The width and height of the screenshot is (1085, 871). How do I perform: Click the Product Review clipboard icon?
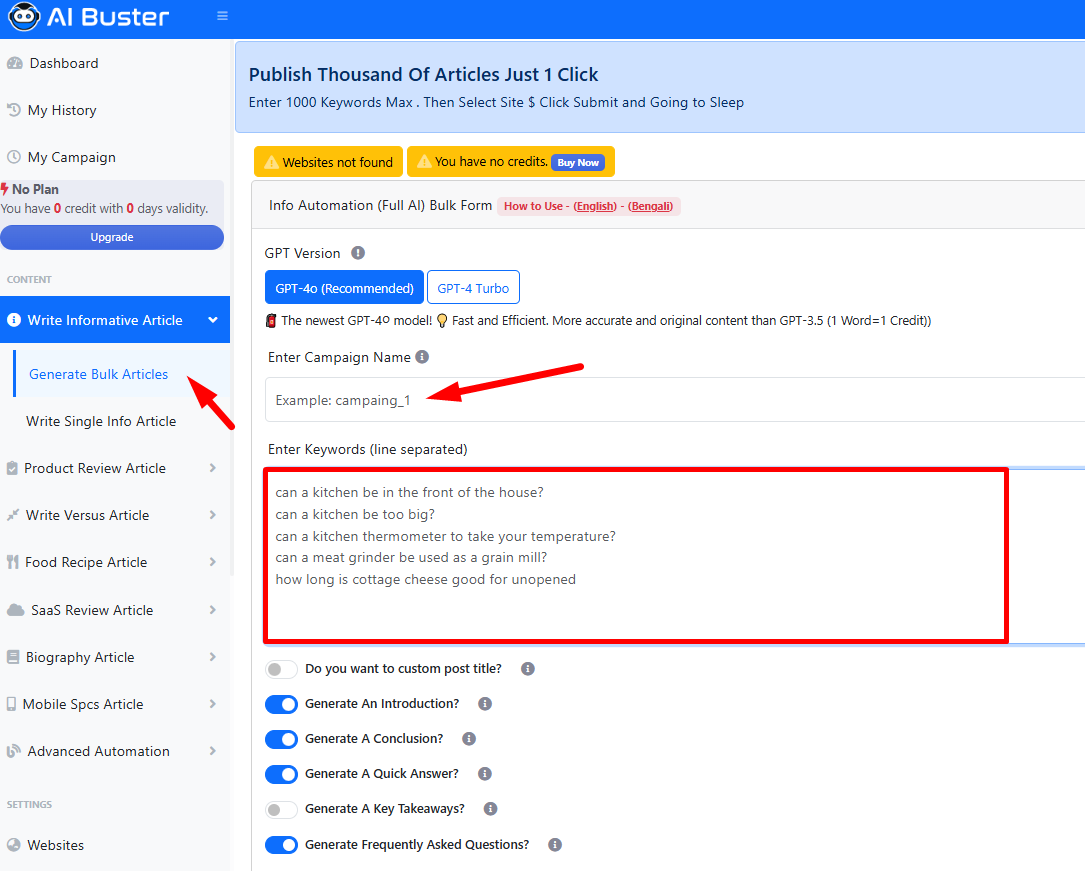click(x=12, y=468)
